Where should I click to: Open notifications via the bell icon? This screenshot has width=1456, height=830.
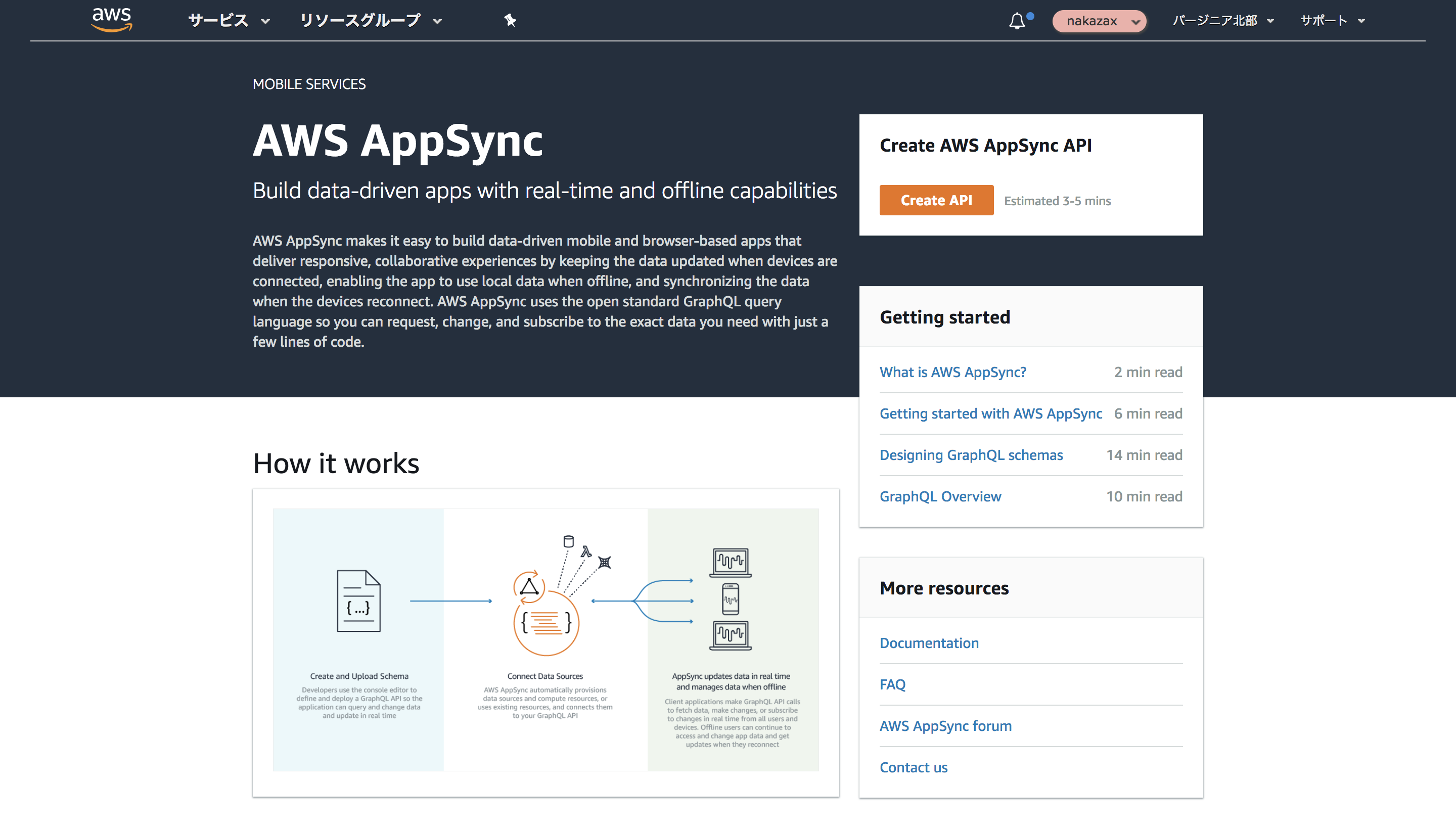(x=1017, y=21)
